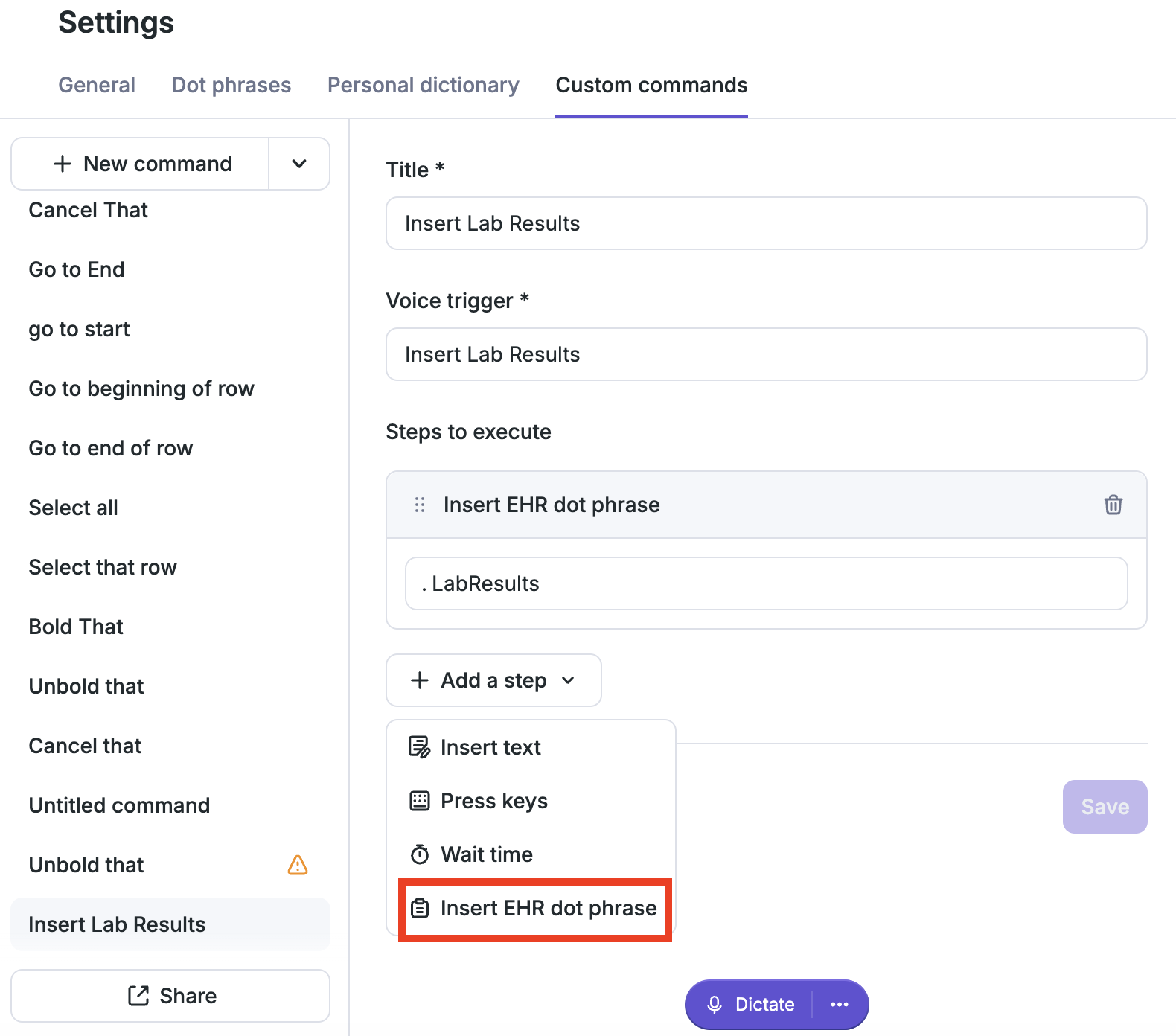Choose Wait time from the step menu
1176x1036 pixels.
click(486, 854)
